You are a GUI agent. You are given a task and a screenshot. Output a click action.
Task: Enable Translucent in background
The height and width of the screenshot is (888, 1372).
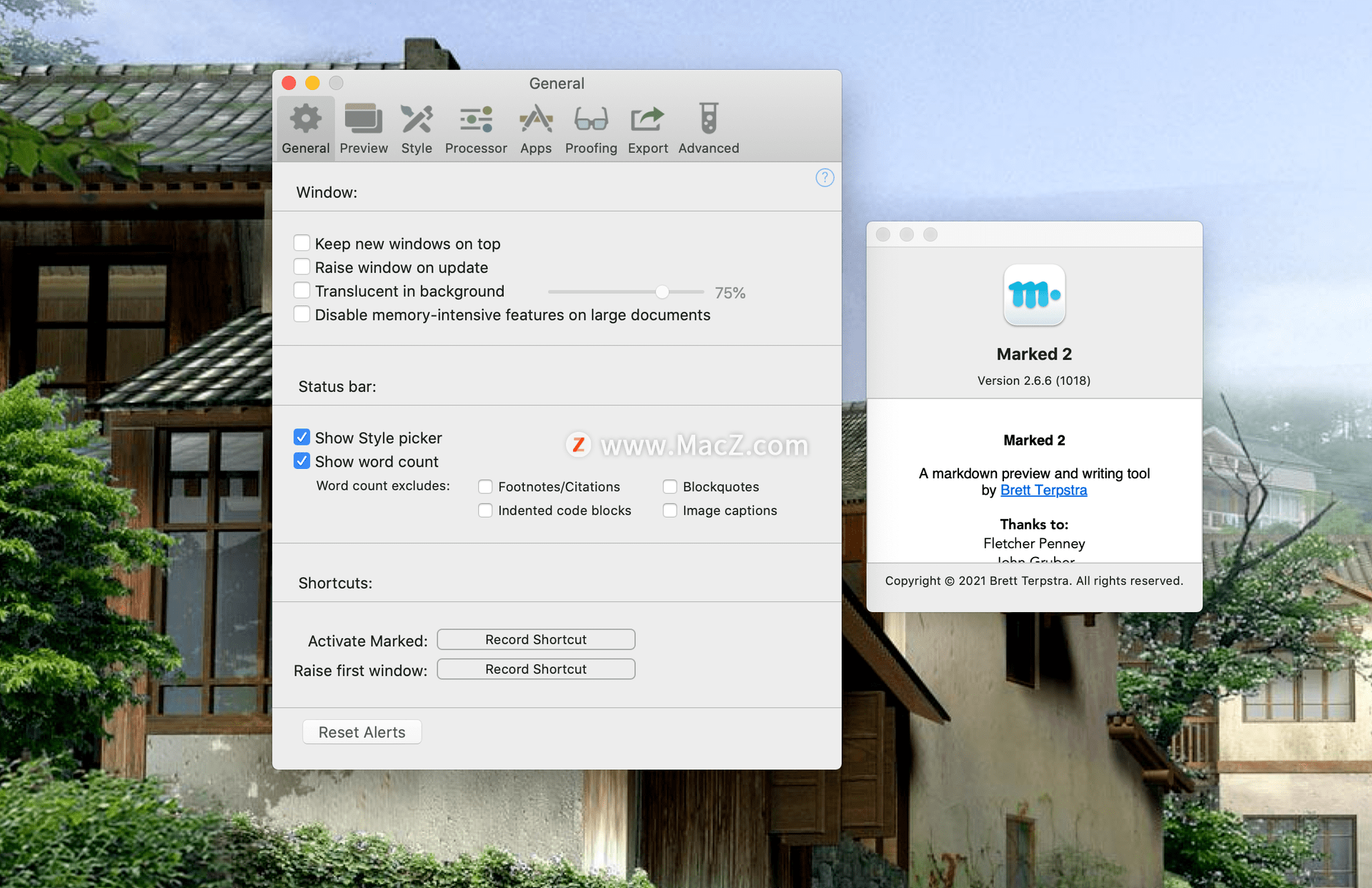(302, 290)
